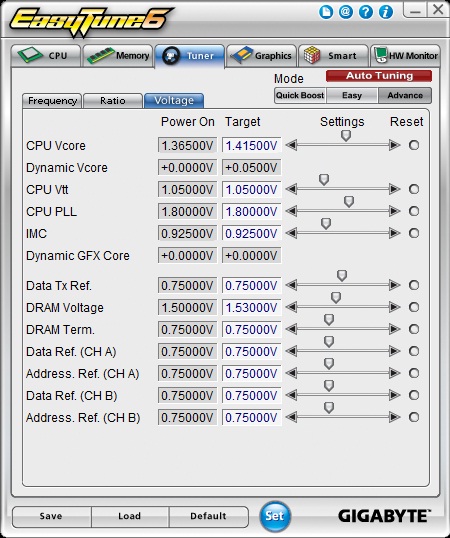
Task: Reset IMC radio button
Action: (414, 233)
